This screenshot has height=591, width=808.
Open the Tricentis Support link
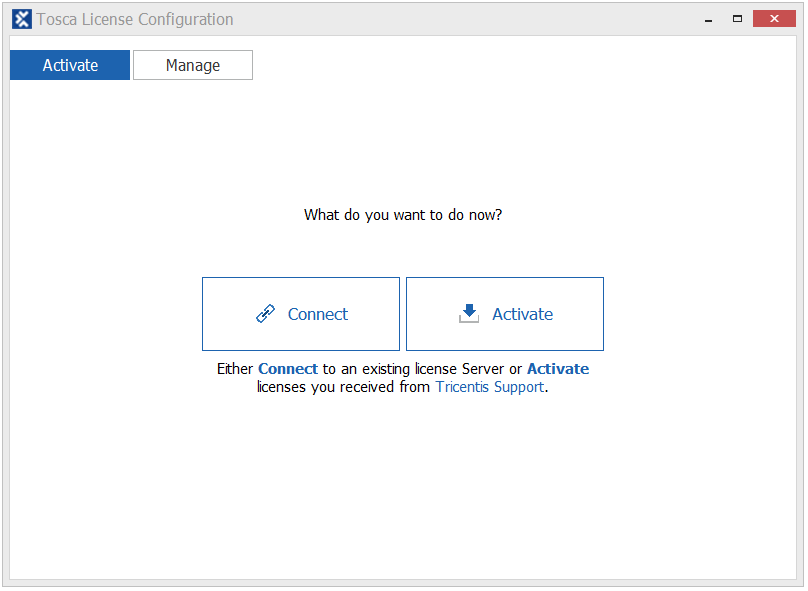tap(490, 387)
